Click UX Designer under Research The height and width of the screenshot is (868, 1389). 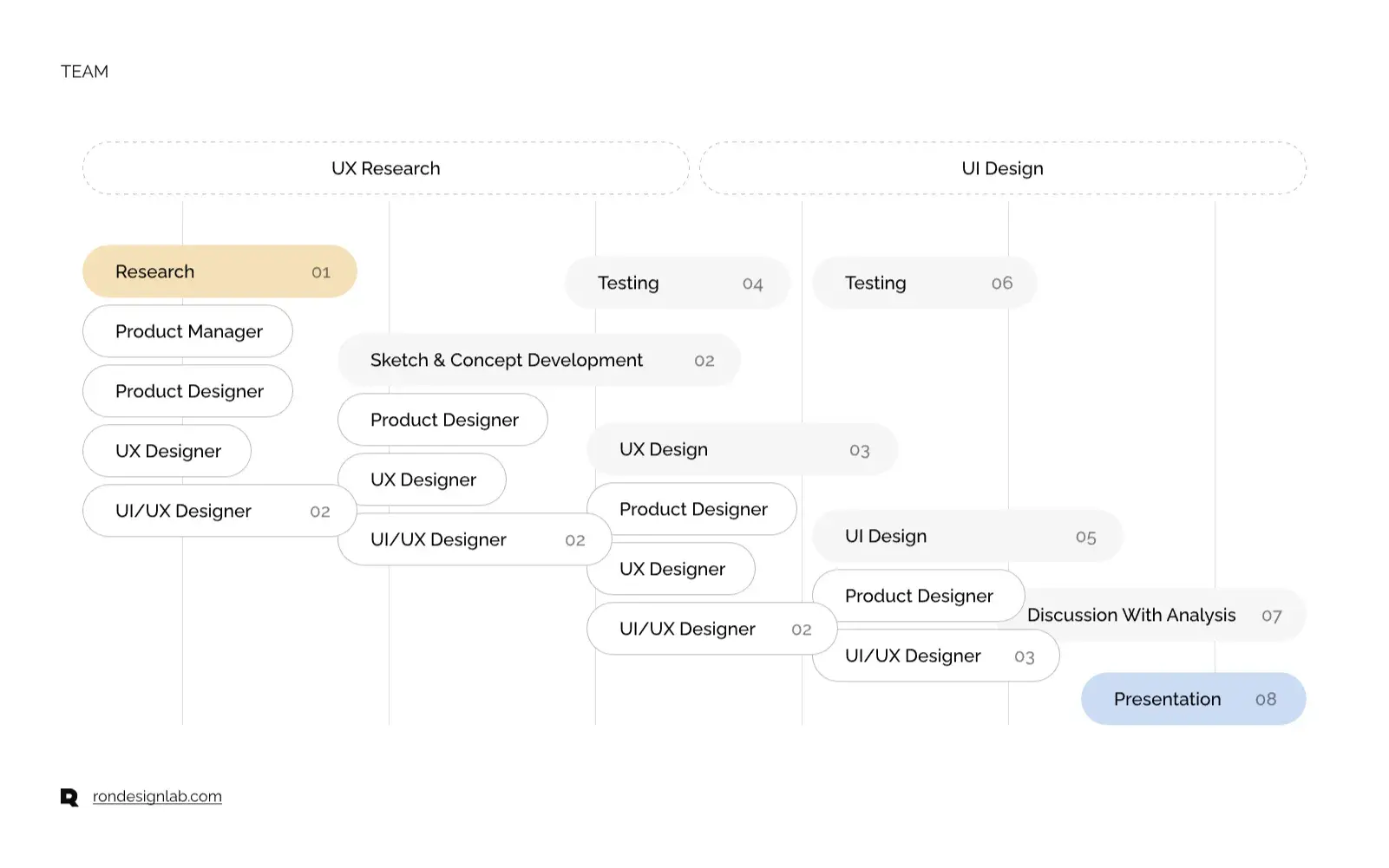[167, 451]
